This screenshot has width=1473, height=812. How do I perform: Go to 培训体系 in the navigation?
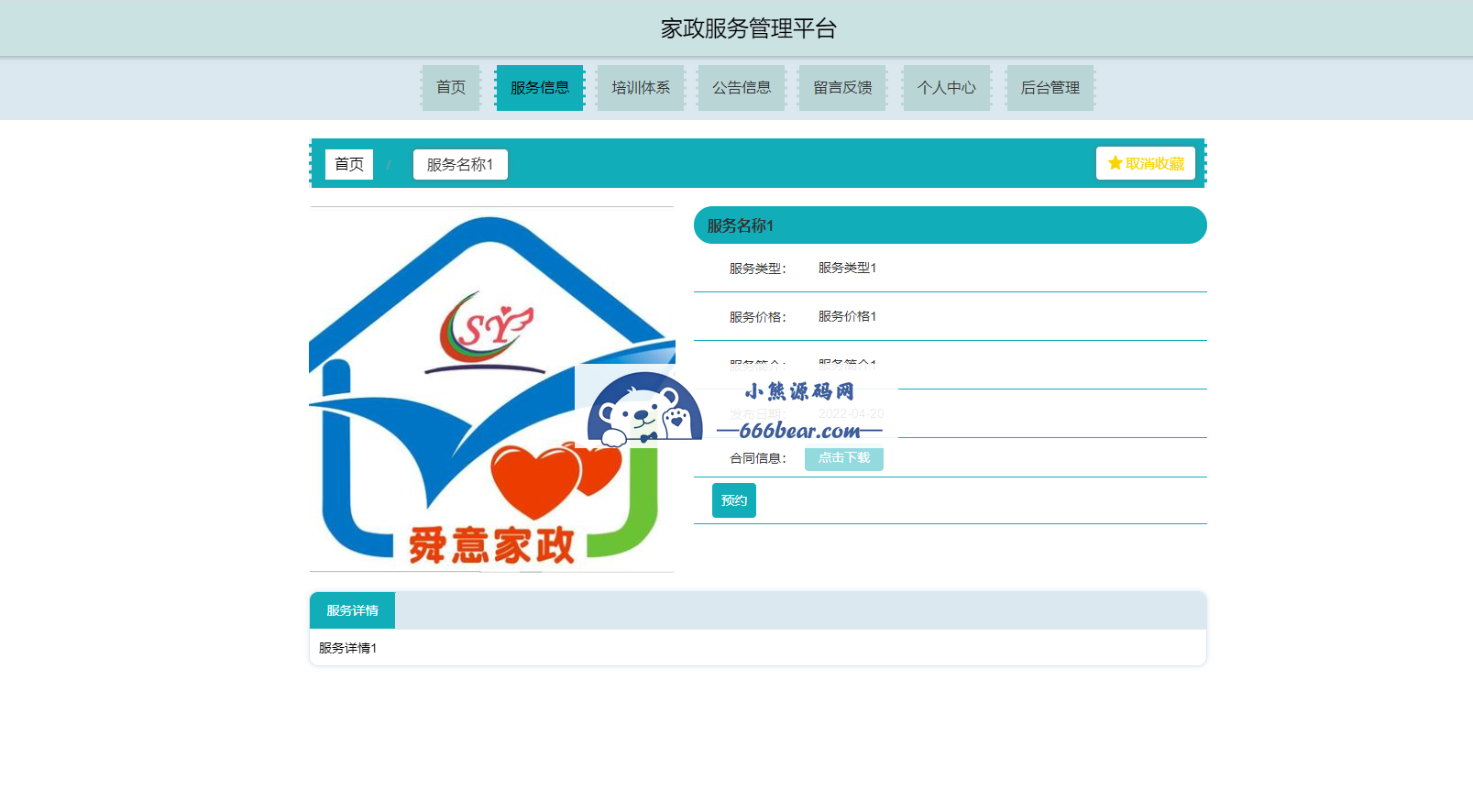(641, 88)
